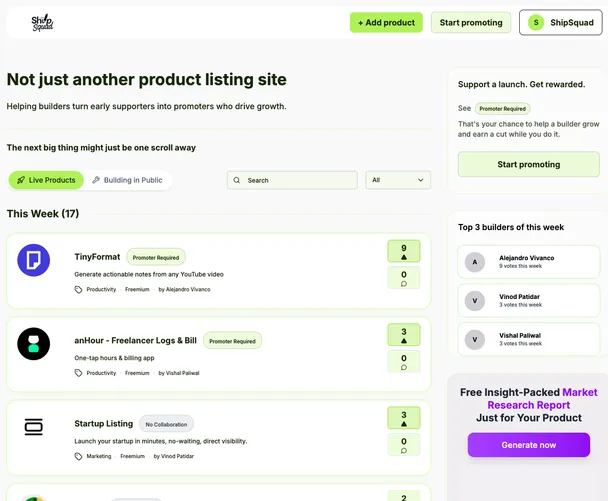Screen dimensions: 608x501
Task: Click the Generate now button
Action: pyautogui.click(x=529, y=445)
